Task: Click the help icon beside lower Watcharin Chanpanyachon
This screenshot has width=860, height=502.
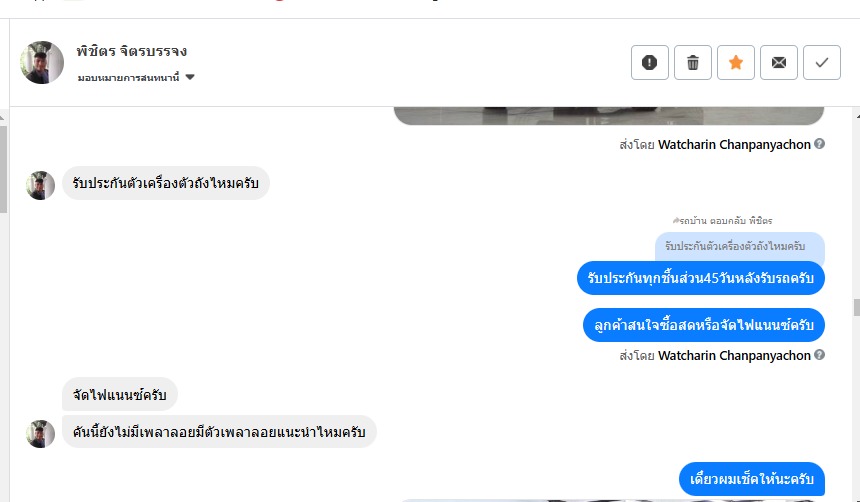Action: 819,355
